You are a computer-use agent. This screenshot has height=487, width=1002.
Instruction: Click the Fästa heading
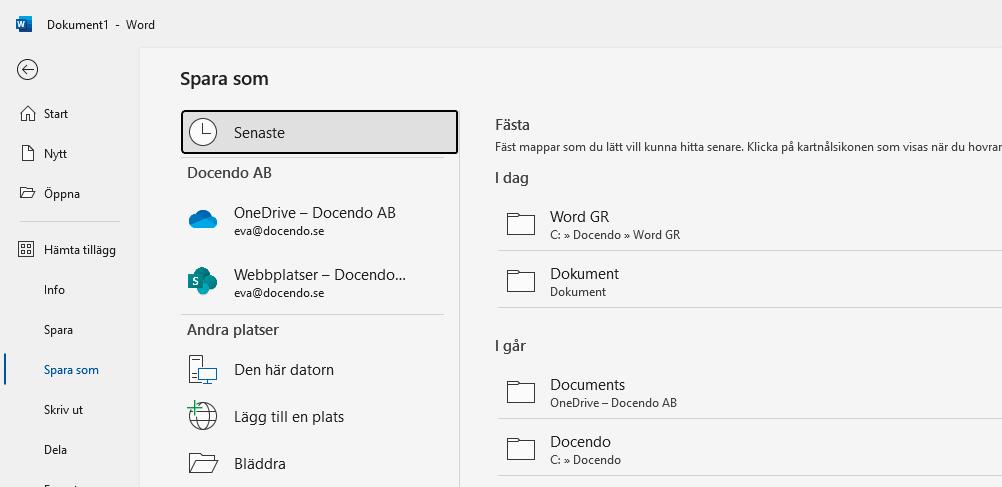[513, 125]
